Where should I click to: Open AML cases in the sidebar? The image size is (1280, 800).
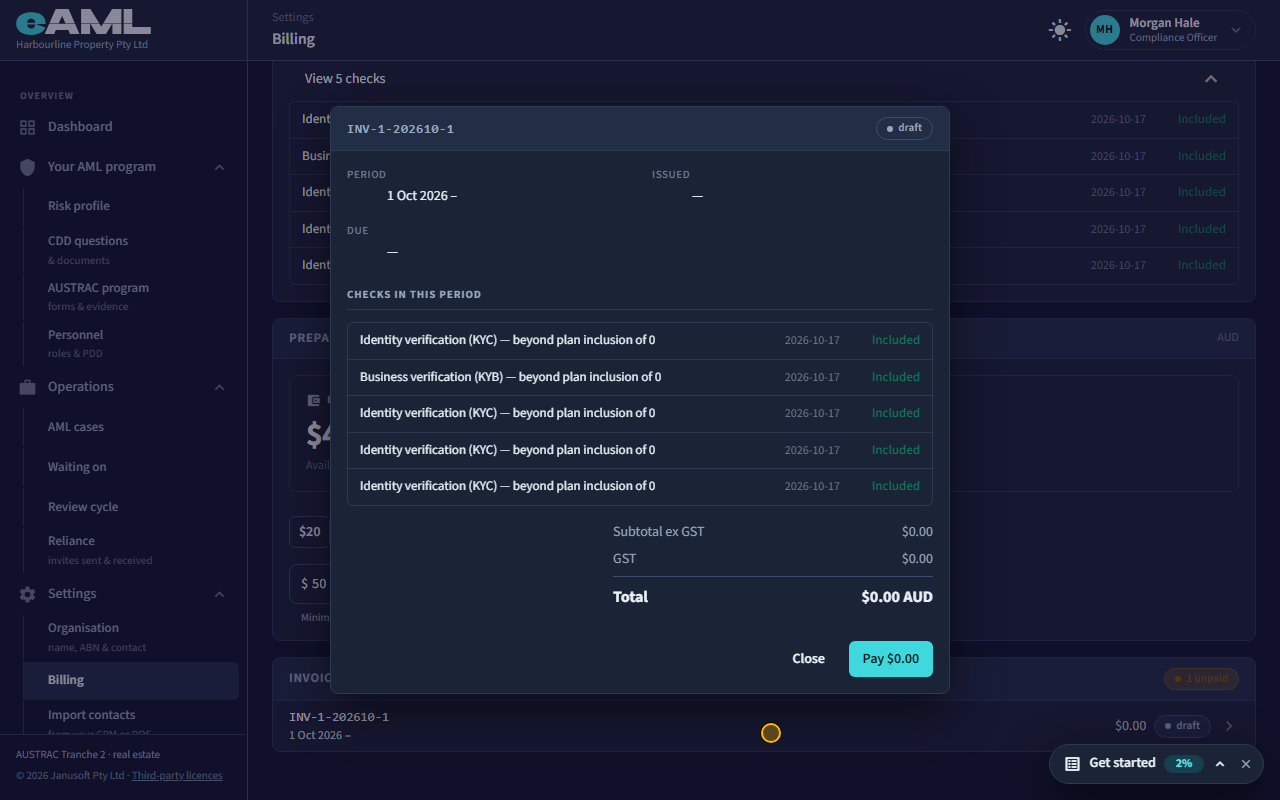76,427
